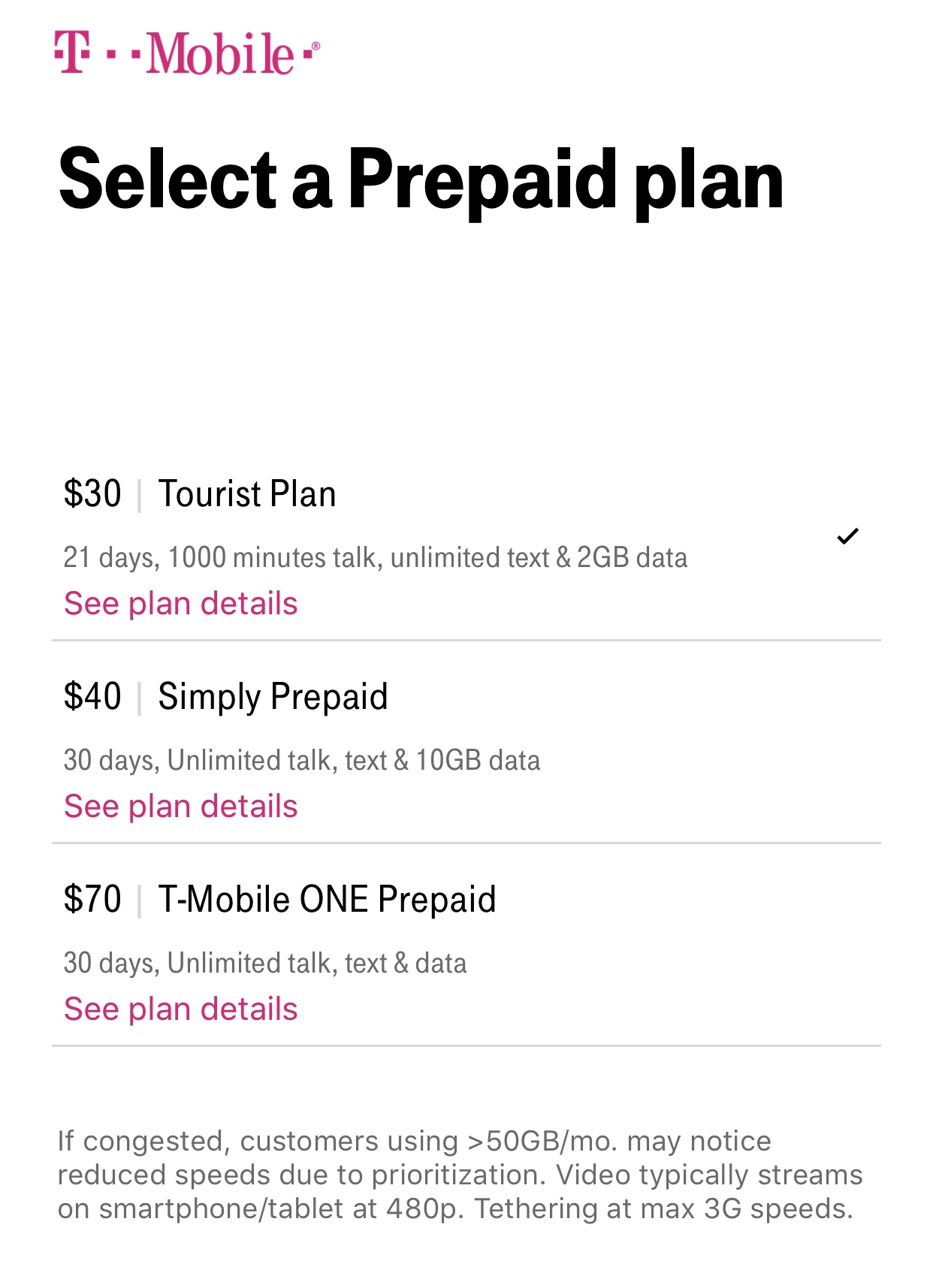
Task: Tap the Unlimited talk, text & data description
Action: point(265,964)
